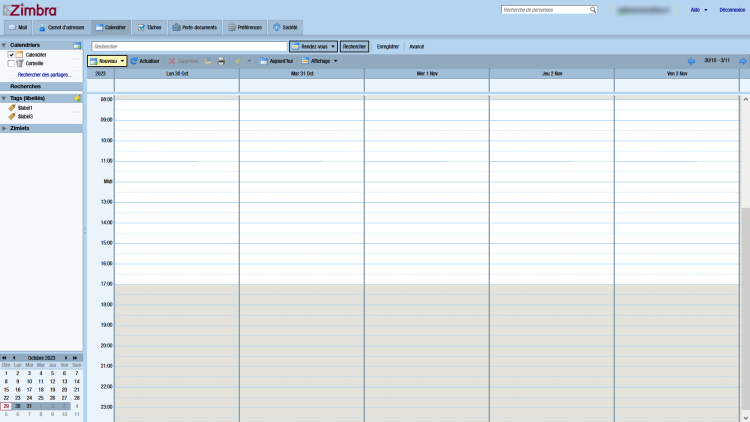Check the Corbeille calendar checkbox
This screenshot has width=750, height=422.
11,63
